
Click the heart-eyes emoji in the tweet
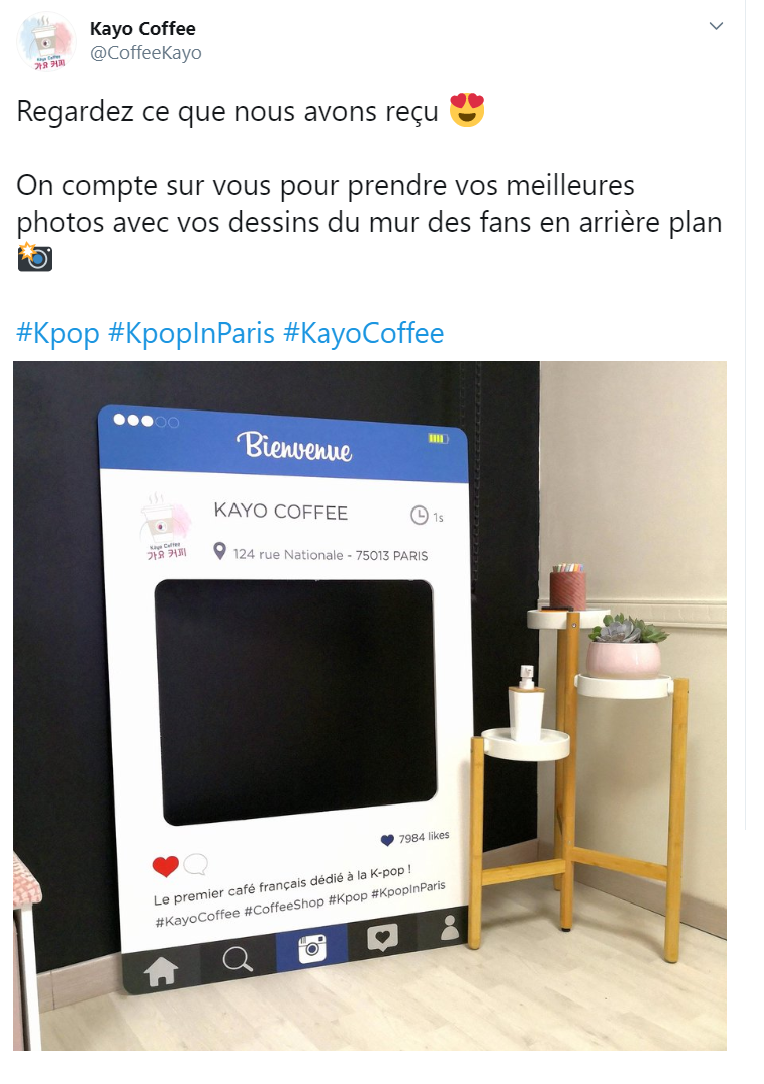467,111
